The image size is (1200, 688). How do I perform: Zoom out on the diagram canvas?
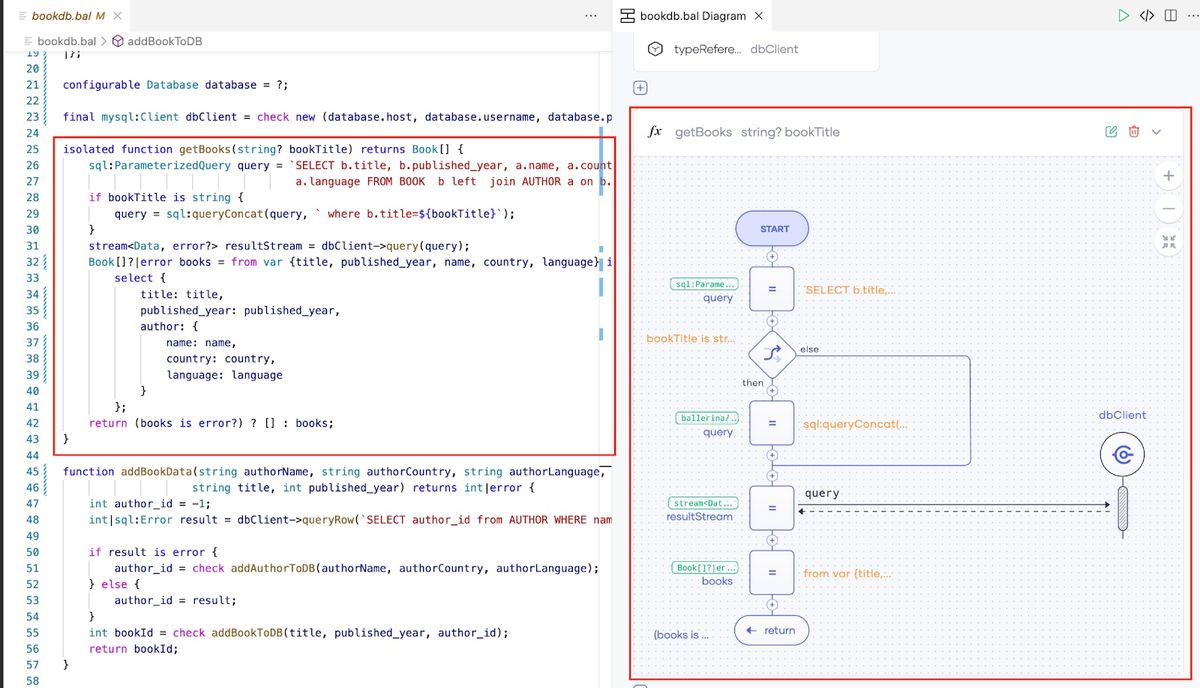pyautogui.click(x=1168, y=208)
